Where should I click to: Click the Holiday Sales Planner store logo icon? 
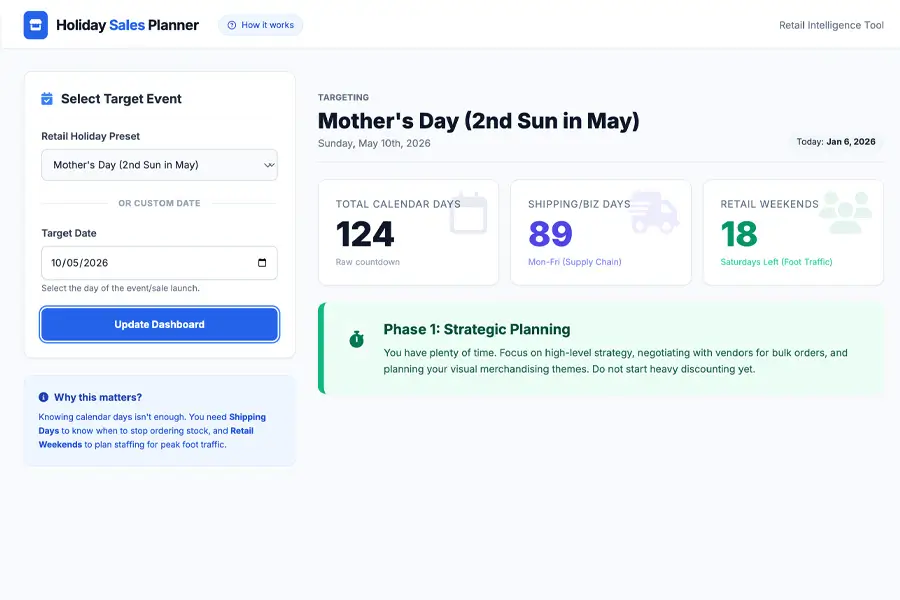pos(36,25)
